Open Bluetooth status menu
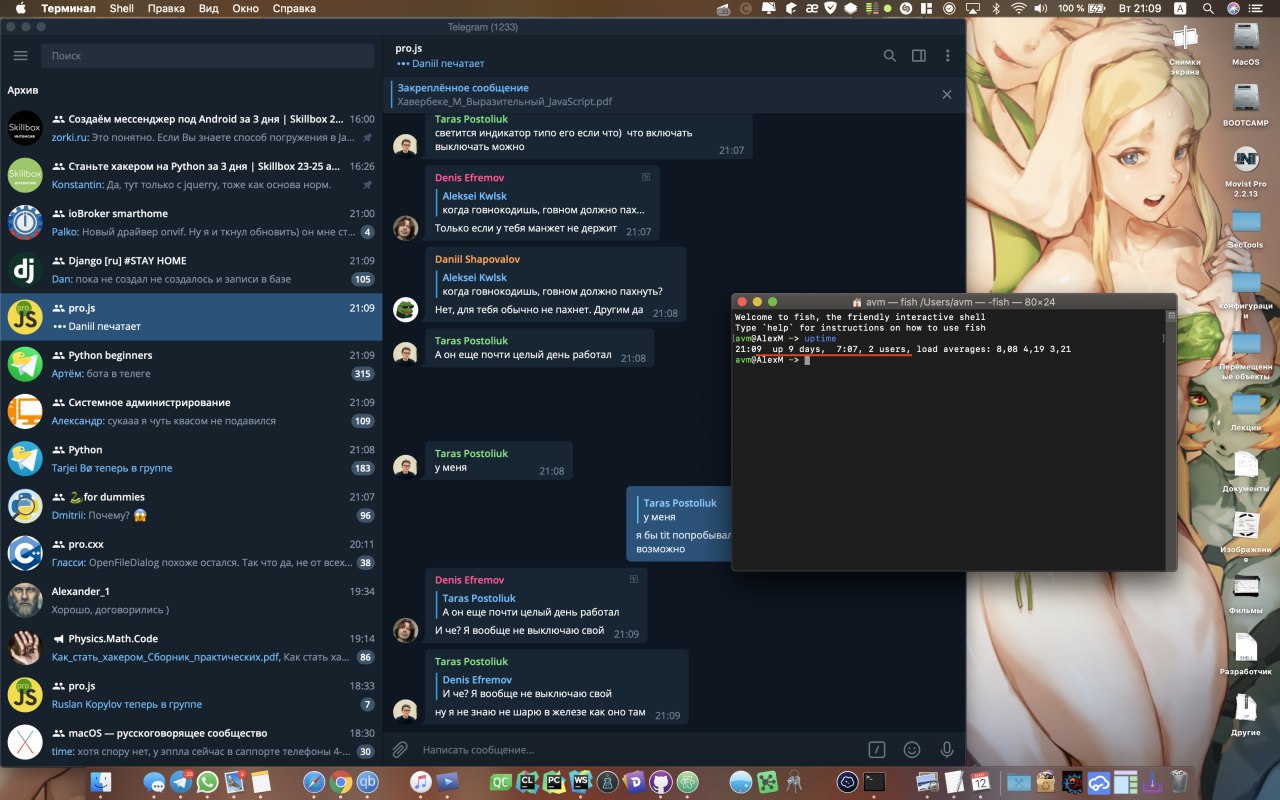This screenshot has width=1280, height=800. pyautogui.click(x=995, y=8)
